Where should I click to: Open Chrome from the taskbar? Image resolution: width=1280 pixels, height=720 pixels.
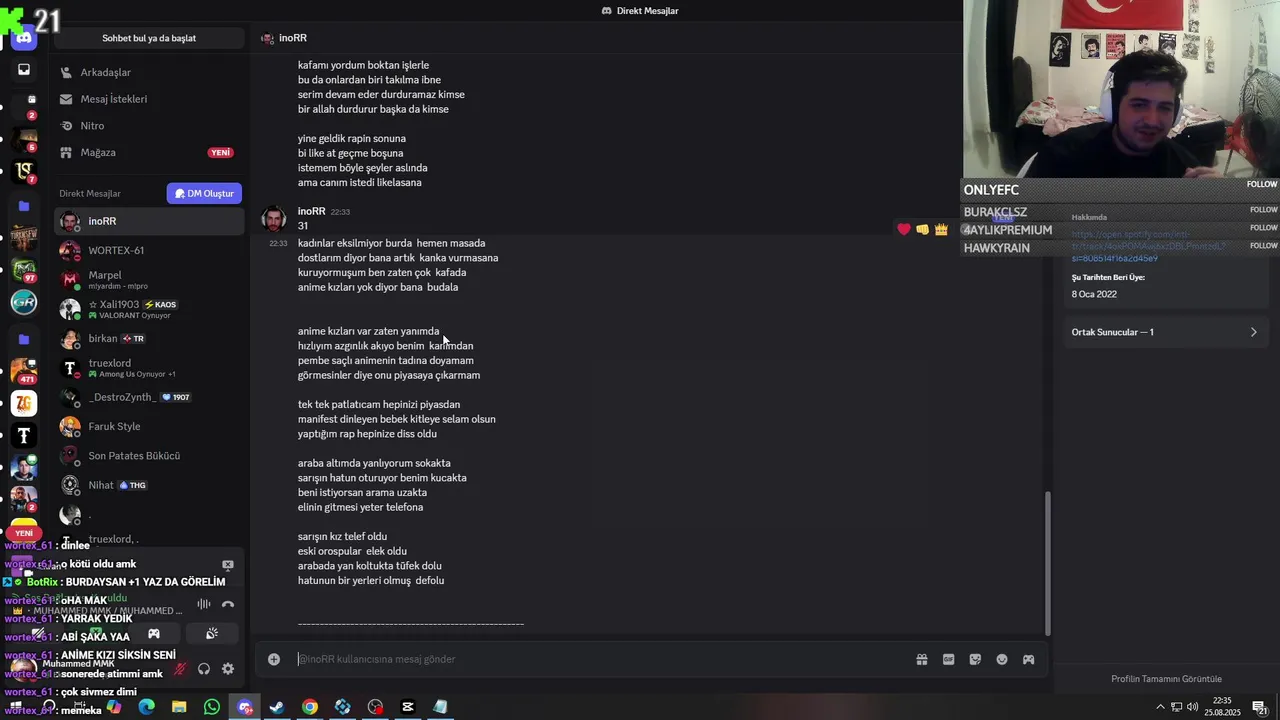[310, 707]
